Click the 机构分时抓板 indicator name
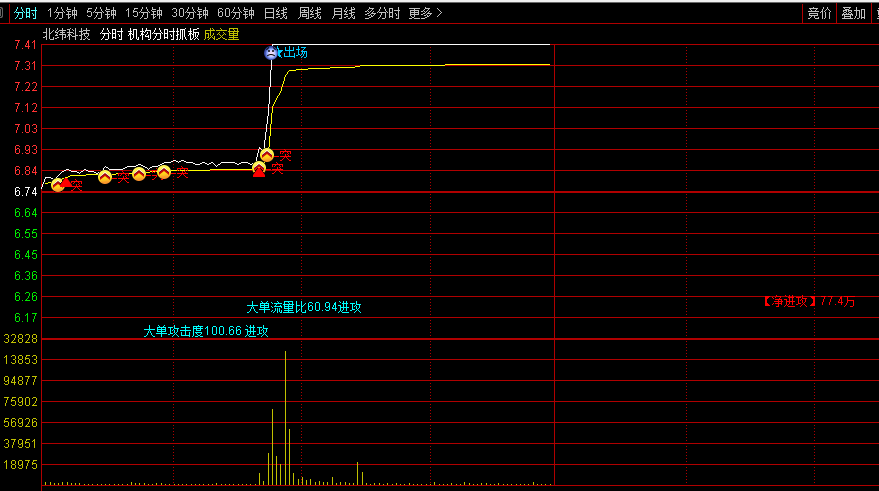Viewport: 879px width, 491px height. pyautogui.click(x=164, y=35)
